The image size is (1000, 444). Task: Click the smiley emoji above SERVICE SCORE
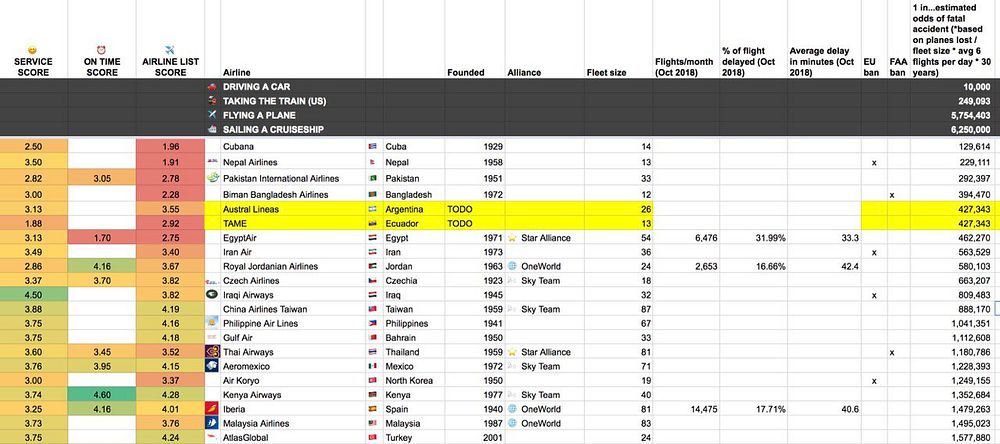click(x=33, y=50)
